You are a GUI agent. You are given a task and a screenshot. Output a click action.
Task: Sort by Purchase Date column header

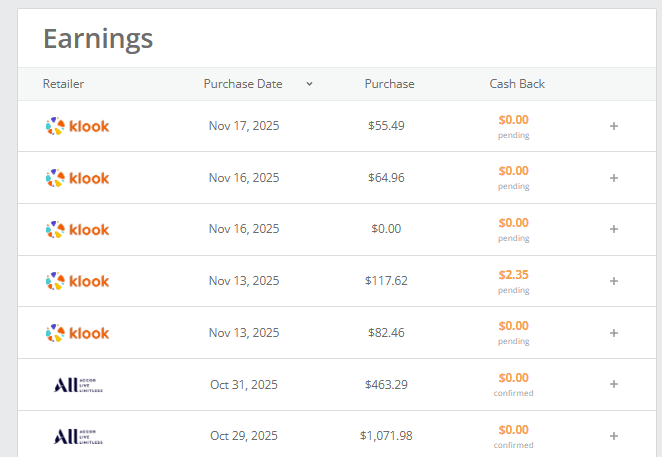click(x=243, y=84)
